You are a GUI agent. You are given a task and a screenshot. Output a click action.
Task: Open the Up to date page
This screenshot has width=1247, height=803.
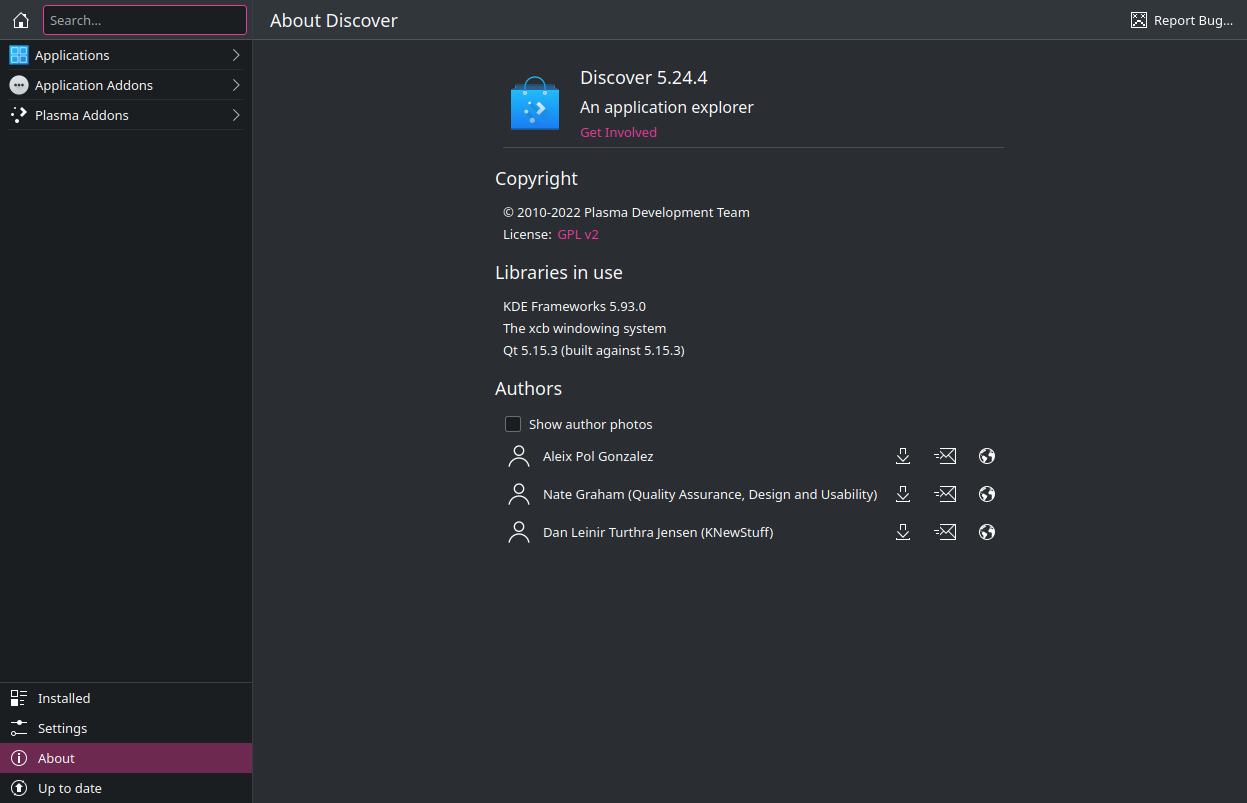click(x=126, y=788)
